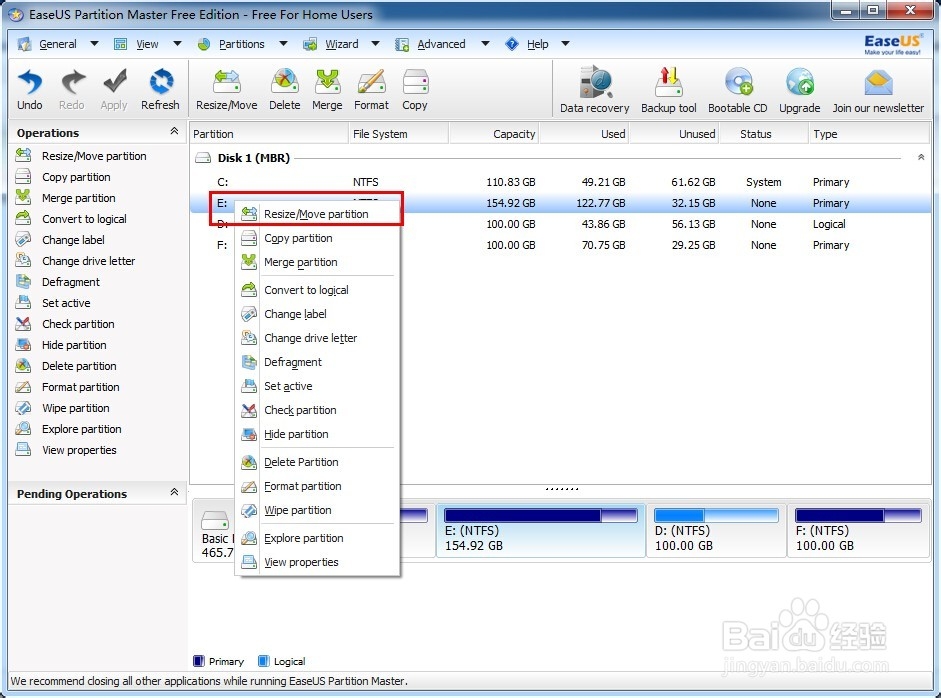Click the Apply checkmark icon
Screen dimensions: 941x698
114,82
